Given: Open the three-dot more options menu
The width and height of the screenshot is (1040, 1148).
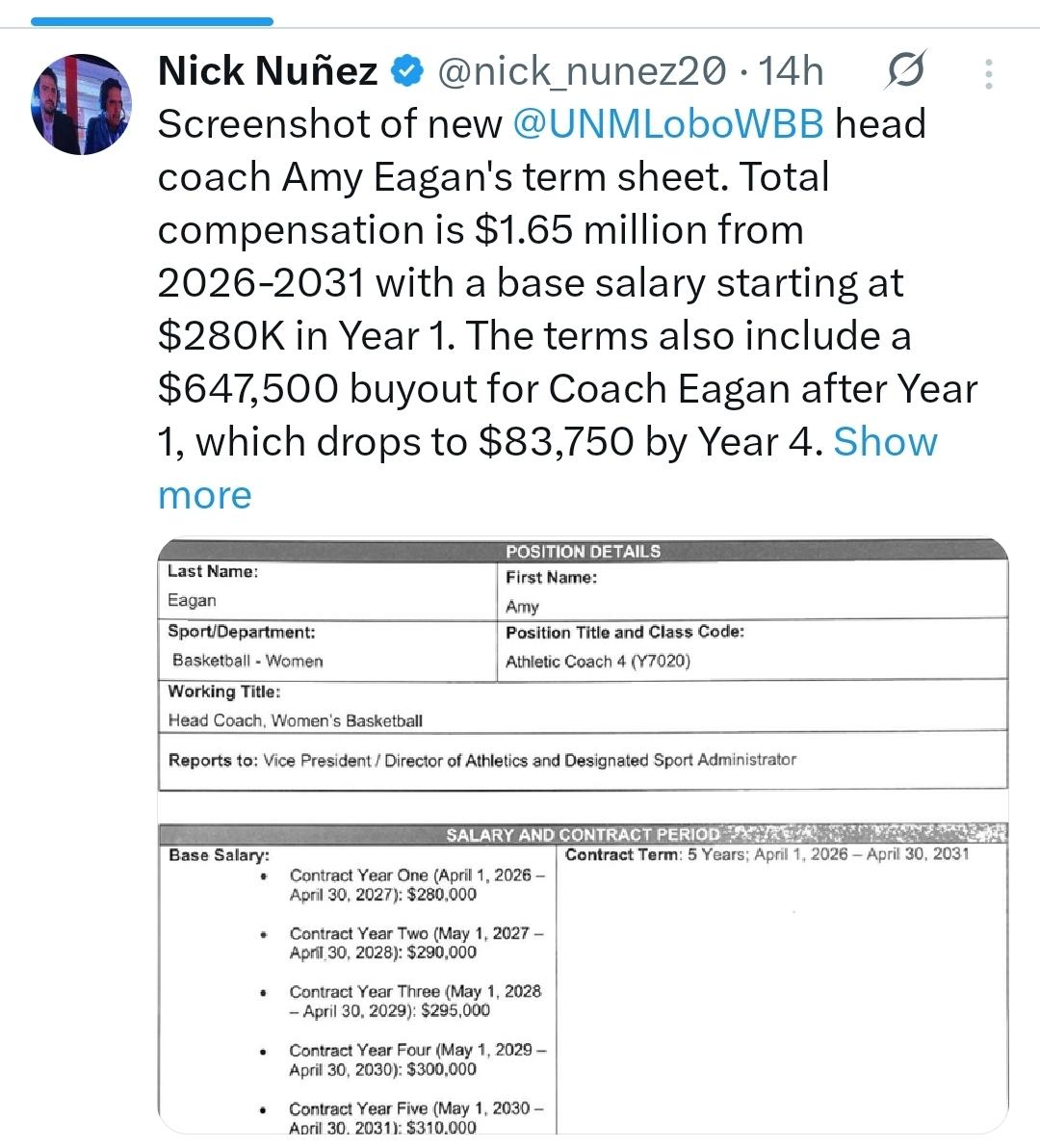Looking at the screenshot, I should pos(989,73).
